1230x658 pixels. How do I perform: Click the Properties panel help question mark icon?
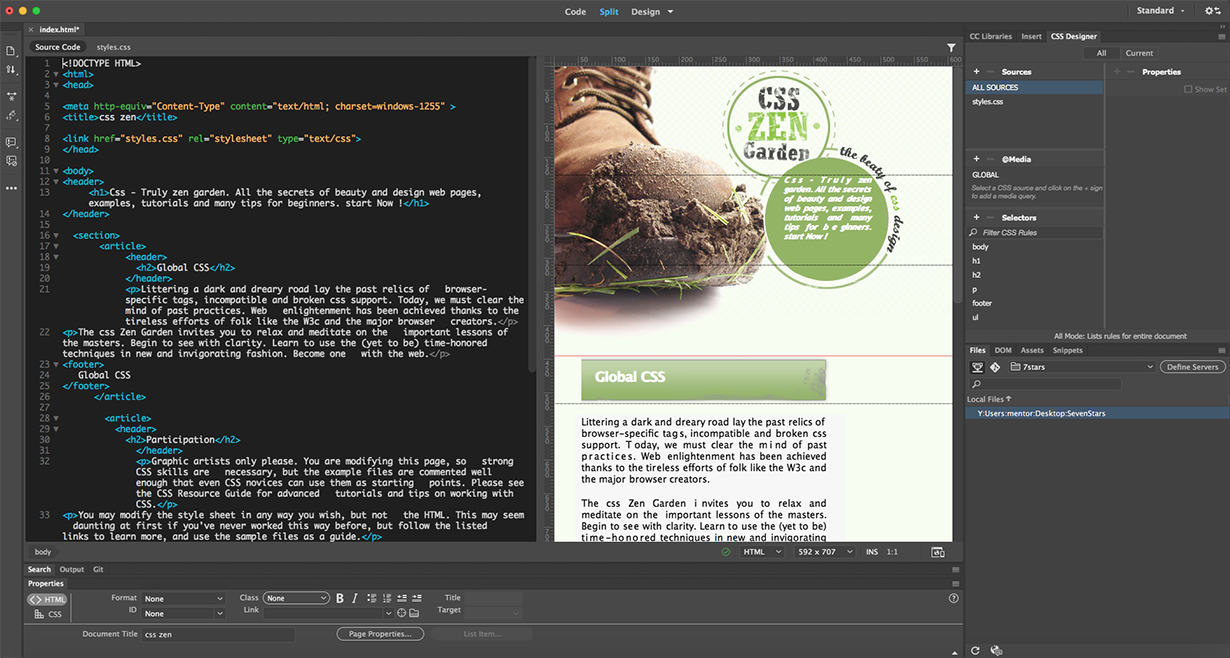[x=953, y=598]
